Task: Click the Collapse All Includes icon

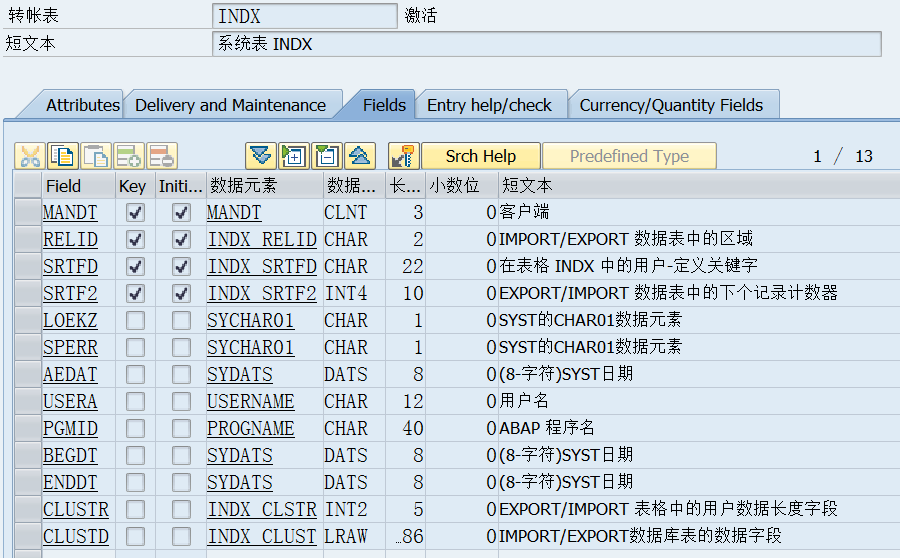Action: click(x=360, y=156)
